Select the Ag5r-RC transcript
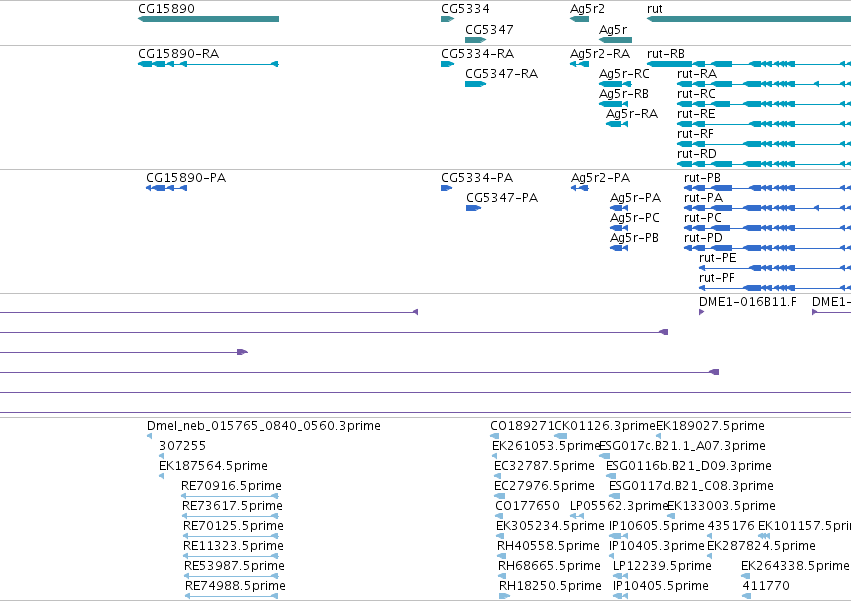Viewport: 851px width, 601px height. pos(615,84)
